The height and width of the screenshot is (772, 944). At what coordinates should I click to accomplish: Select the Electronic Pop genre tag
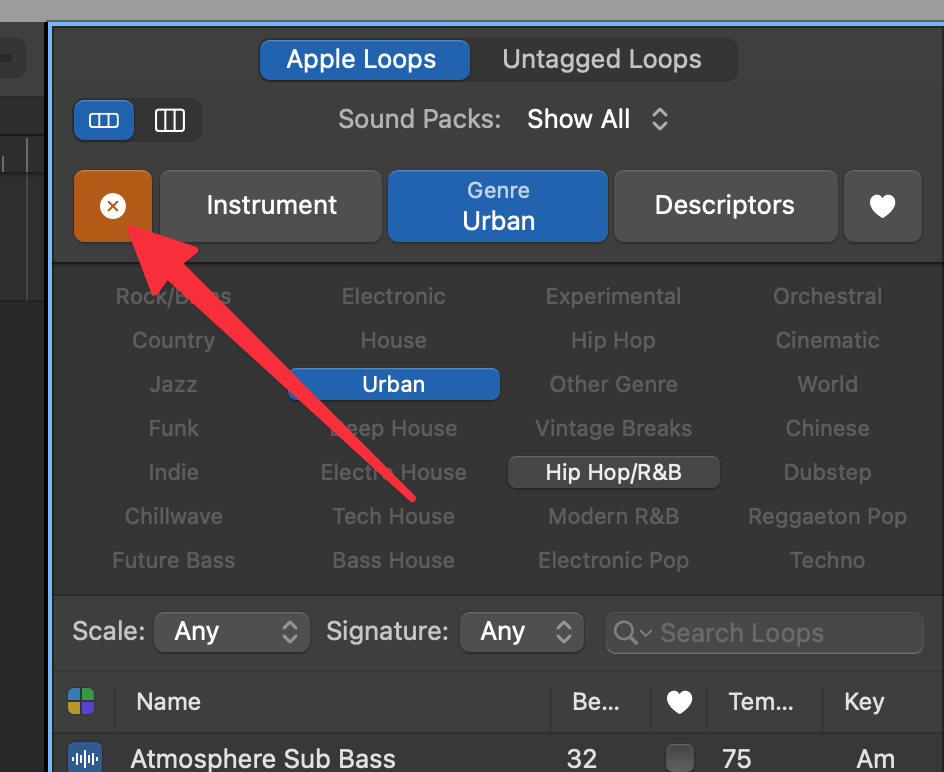click(x=613, y=560)
